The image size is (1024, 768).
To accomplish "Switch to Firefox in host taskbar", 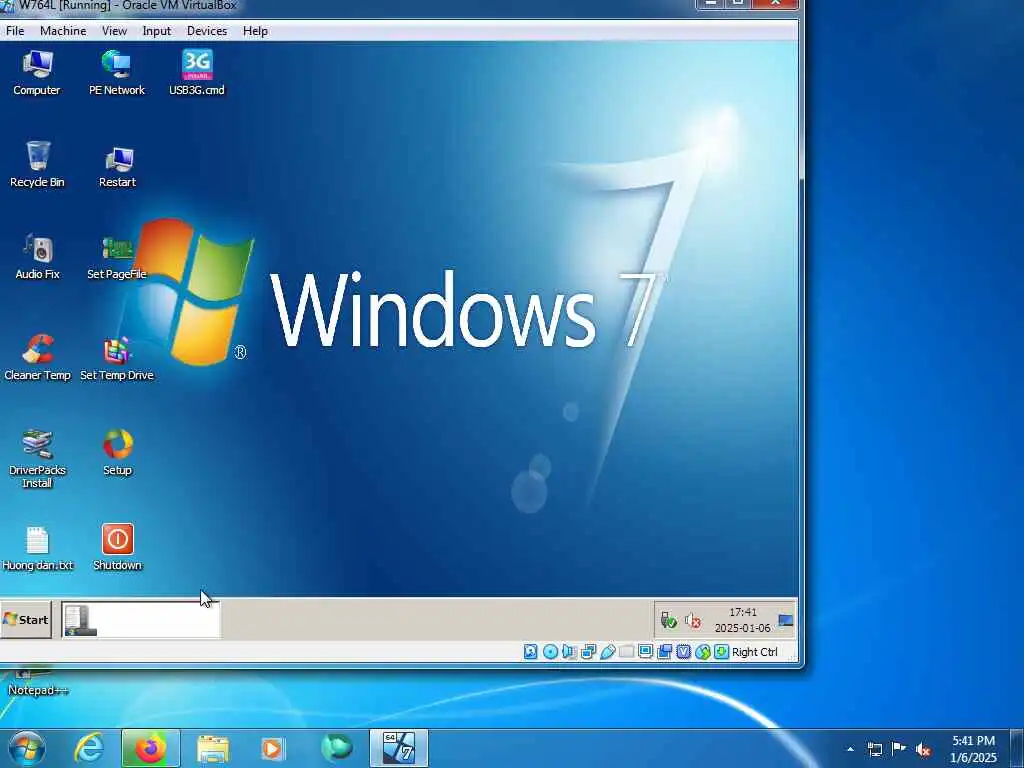I will click(x=151, y=748).
